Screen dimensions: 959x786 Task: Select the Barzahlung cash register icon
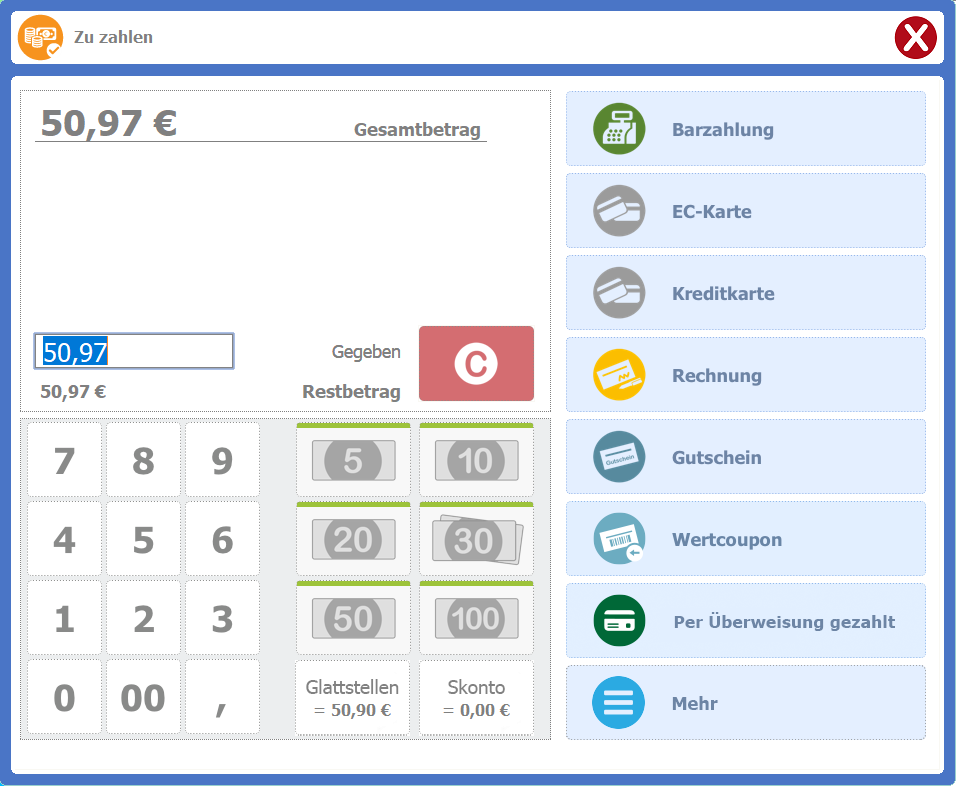point(619,129)
